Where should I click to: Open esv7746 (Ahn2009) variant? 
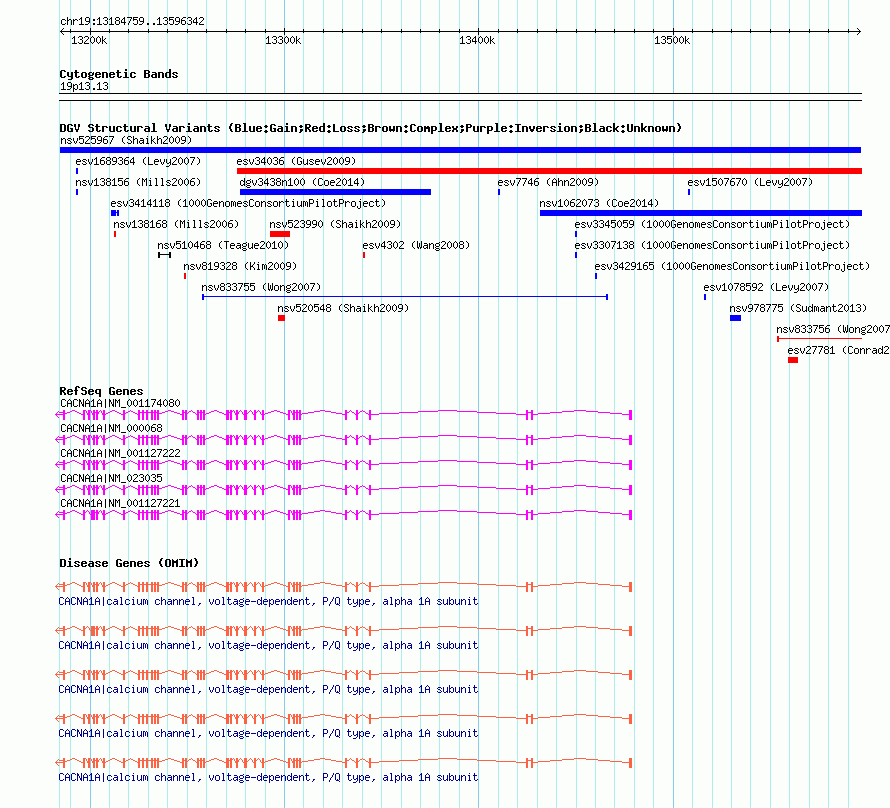pos(548,182)
